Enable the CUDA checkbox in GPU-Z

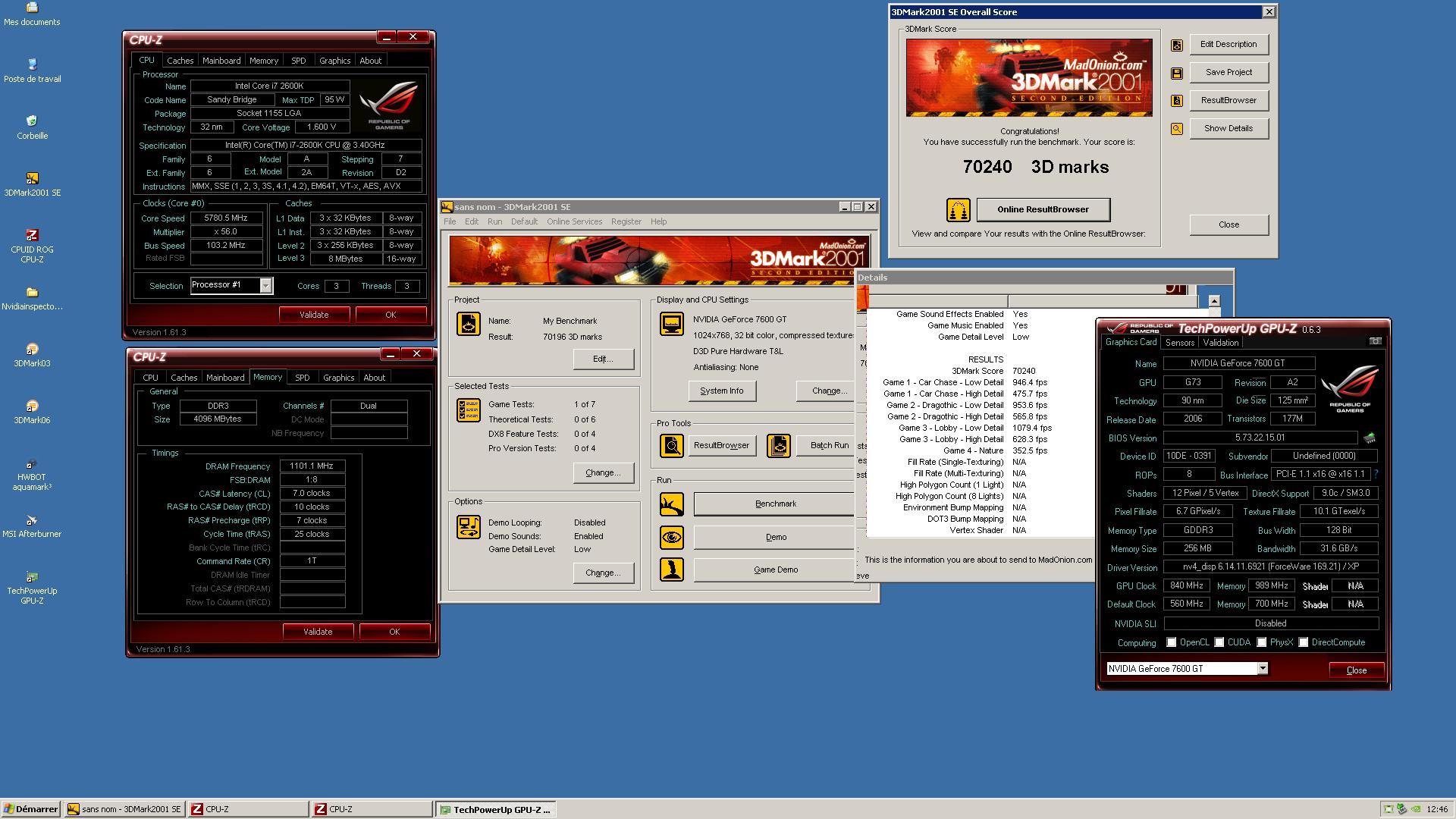click(1219, 643)
